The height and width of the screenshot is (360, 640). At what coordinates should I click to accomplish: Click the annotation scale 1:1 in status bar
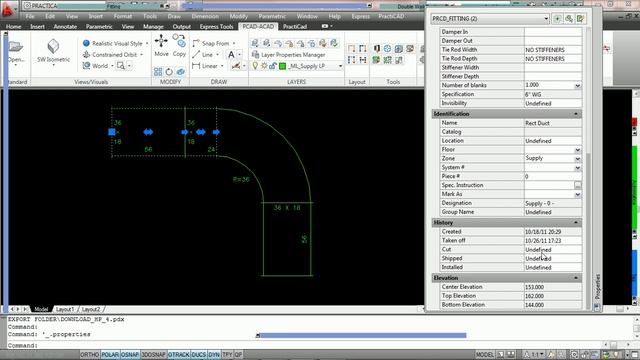pyautogui.click(x=534, y=355)
